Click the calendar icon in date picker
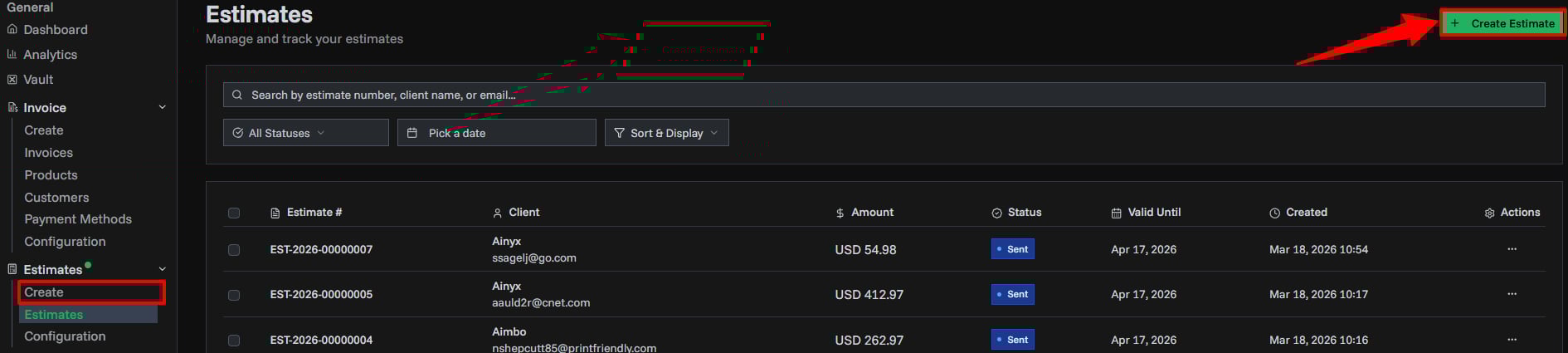Viewport: 1568px width, 353px height. [x=412, y=133]
